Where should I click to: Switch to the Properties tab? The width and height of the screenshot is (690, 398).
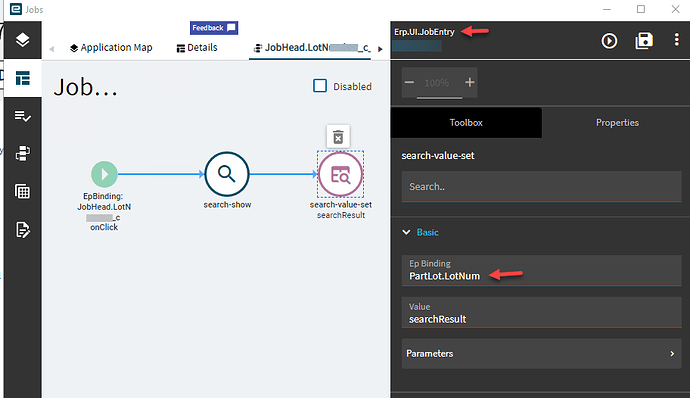point(617,123)
